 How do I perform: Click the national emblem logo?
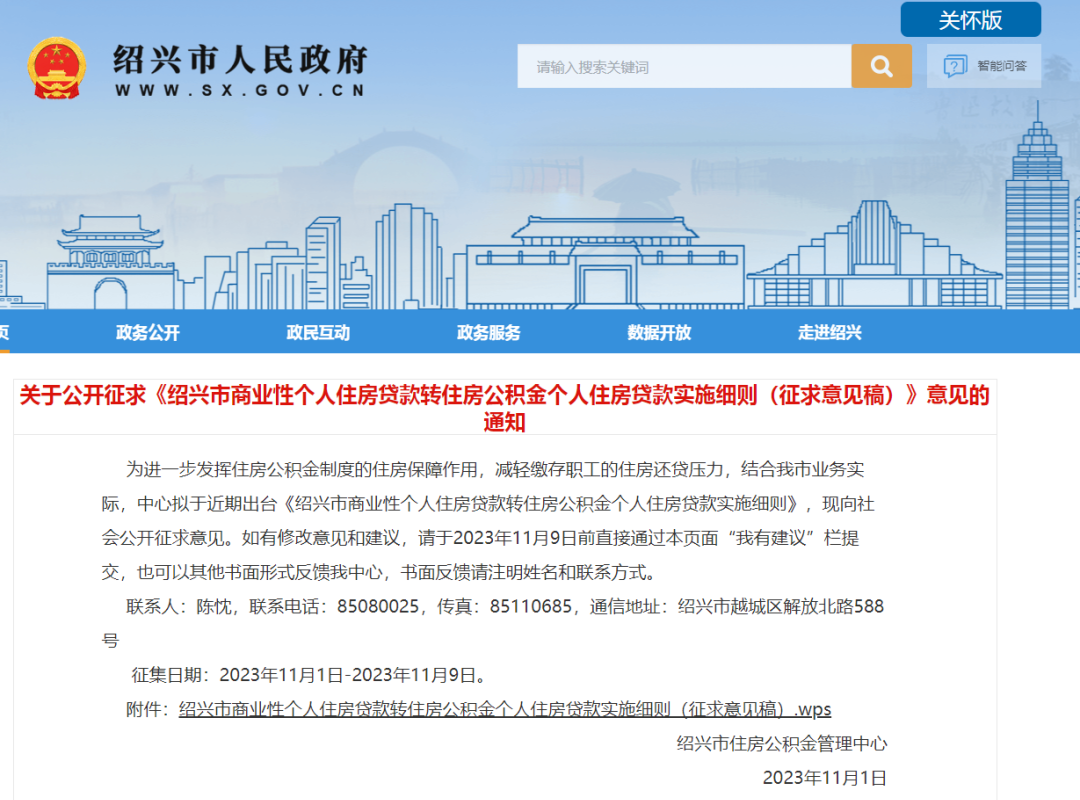coord(56,68)
